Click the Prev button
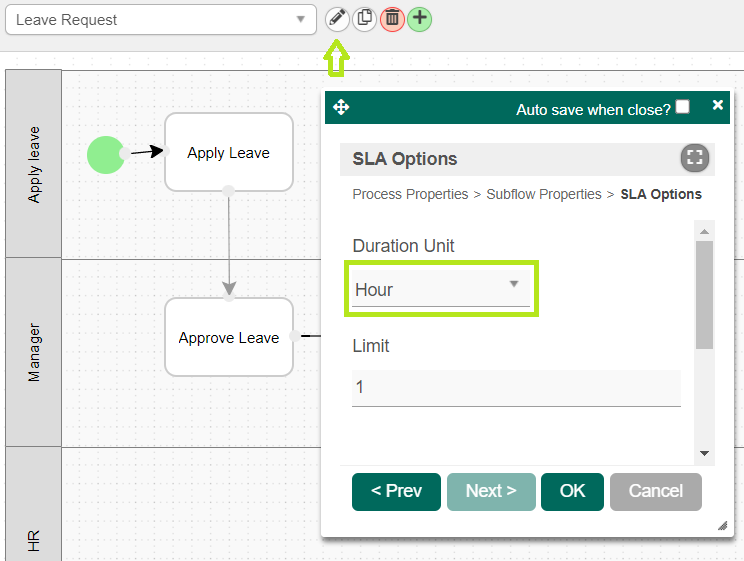The width and height of the screenshot is (744, 561). click(396, 491)
